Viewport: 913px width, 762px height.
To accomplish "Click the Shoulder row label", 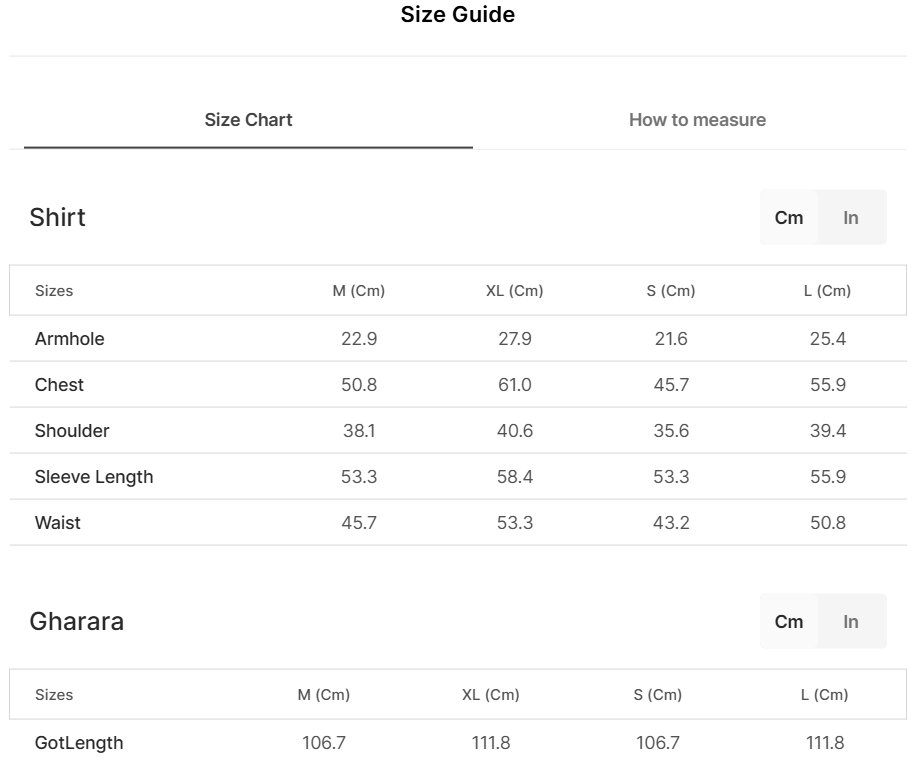I will pos(72,431).
